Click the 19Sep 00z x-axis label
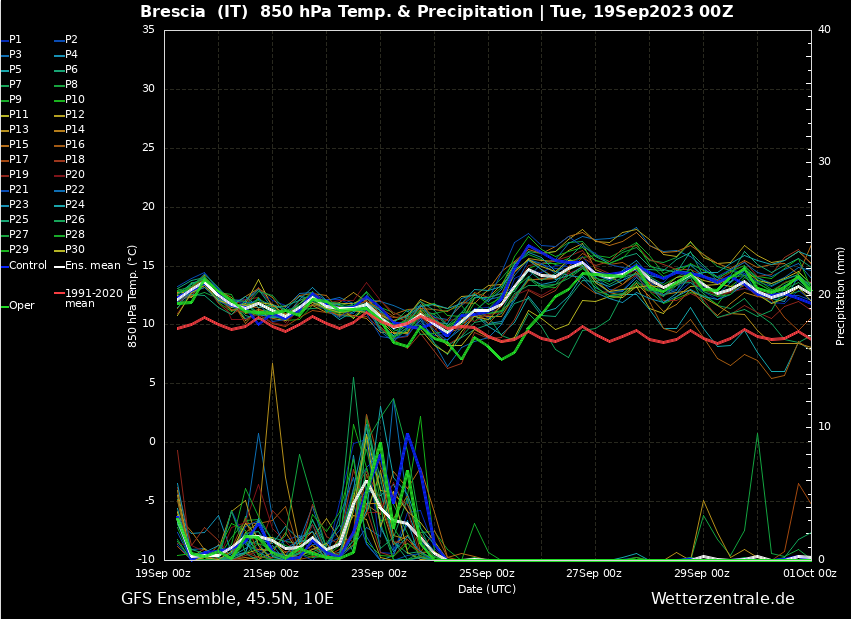The width and height of the screenshot is (853, 619). click(x=163, y=573)
